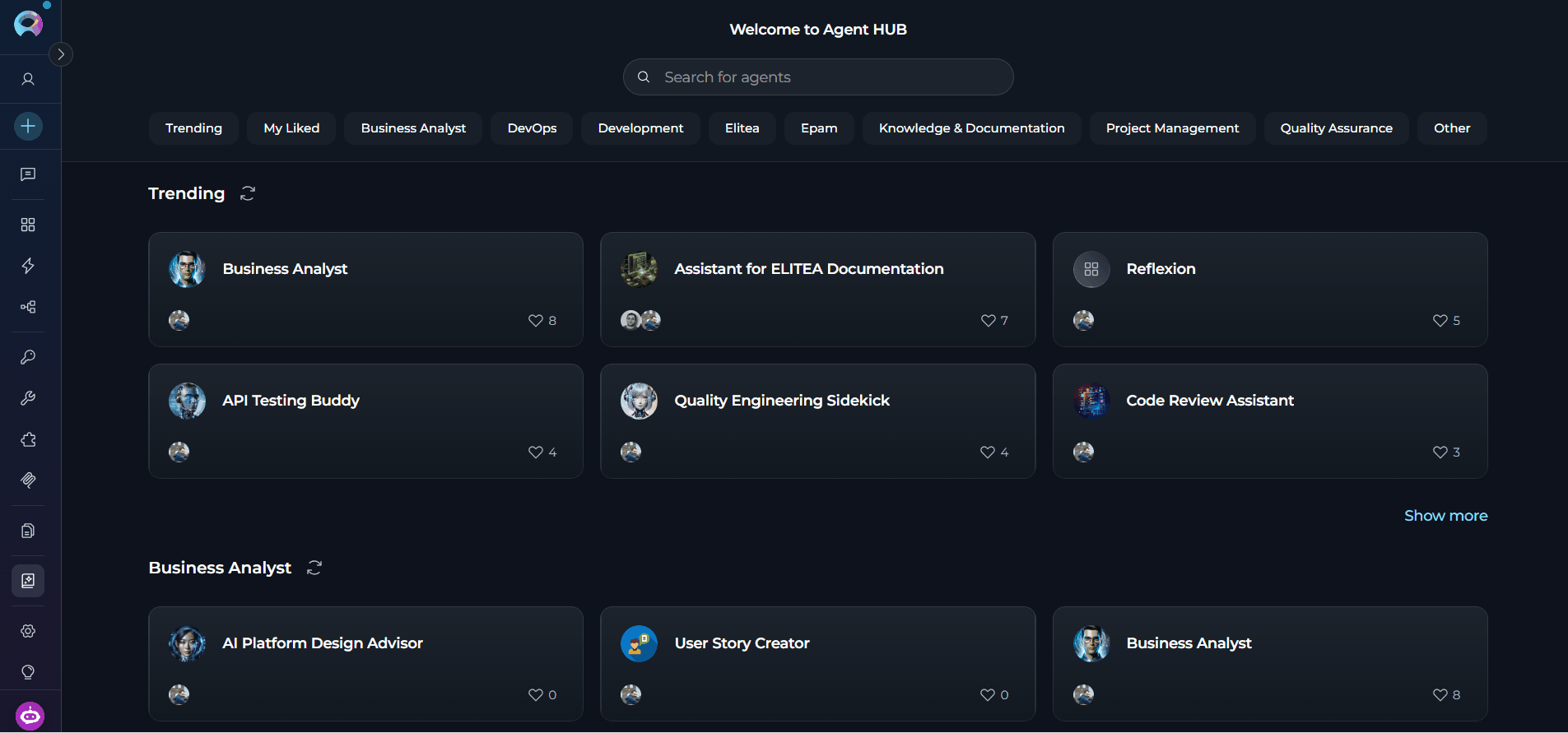Screen dimensions: 1568x733
Task: Open the lightning bolt icon in sidebar
Action: click(28, 266)
